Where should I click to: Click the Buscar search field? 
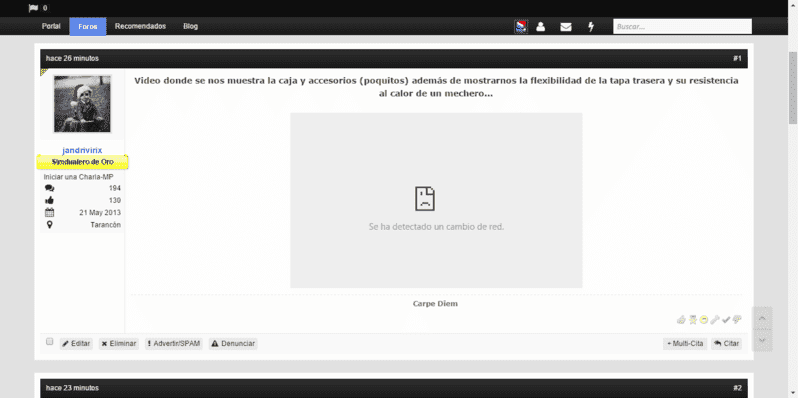[682, 26]
